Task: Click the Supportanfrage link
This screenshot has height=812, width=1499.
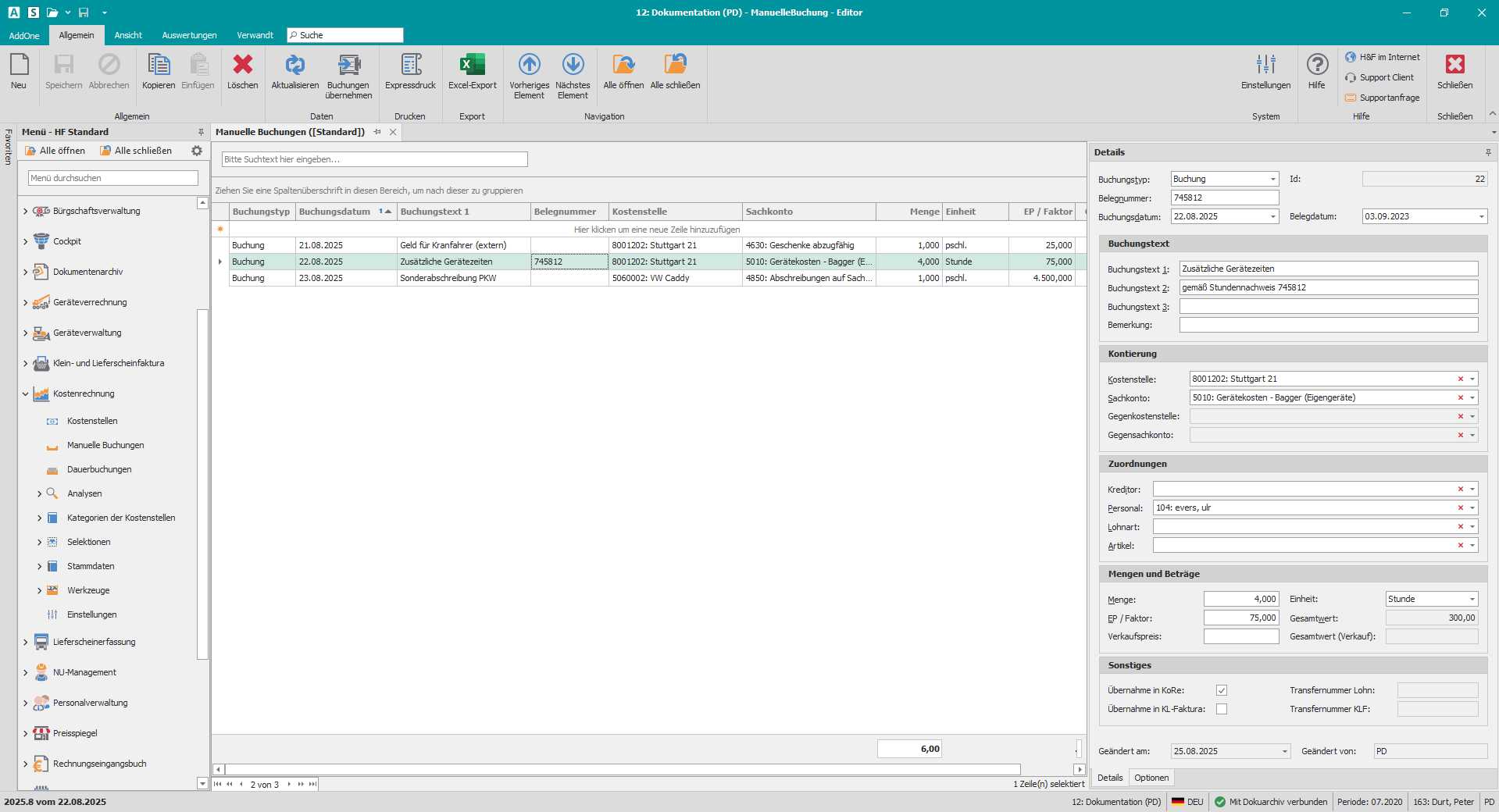Action: pos(1389,98)
